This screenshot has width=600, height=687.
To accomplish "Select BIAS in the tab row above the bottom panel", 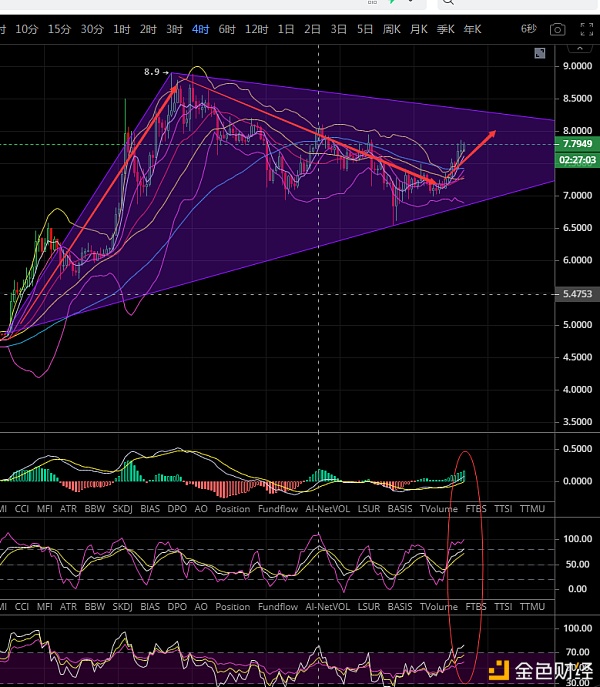I will coord(150,607).
